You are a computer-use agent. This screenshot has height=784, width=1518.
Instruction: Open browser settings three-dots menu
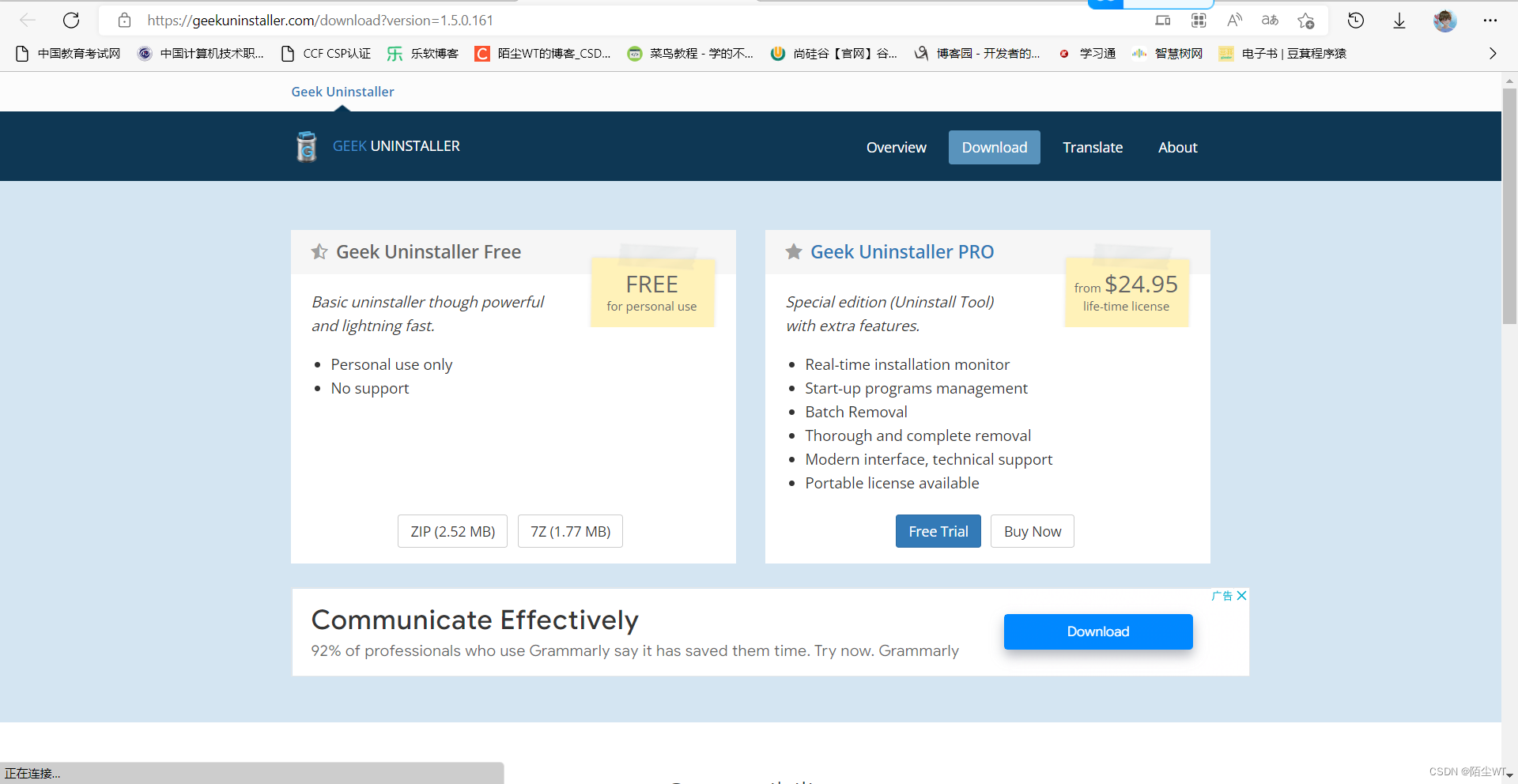(1490, 21)
